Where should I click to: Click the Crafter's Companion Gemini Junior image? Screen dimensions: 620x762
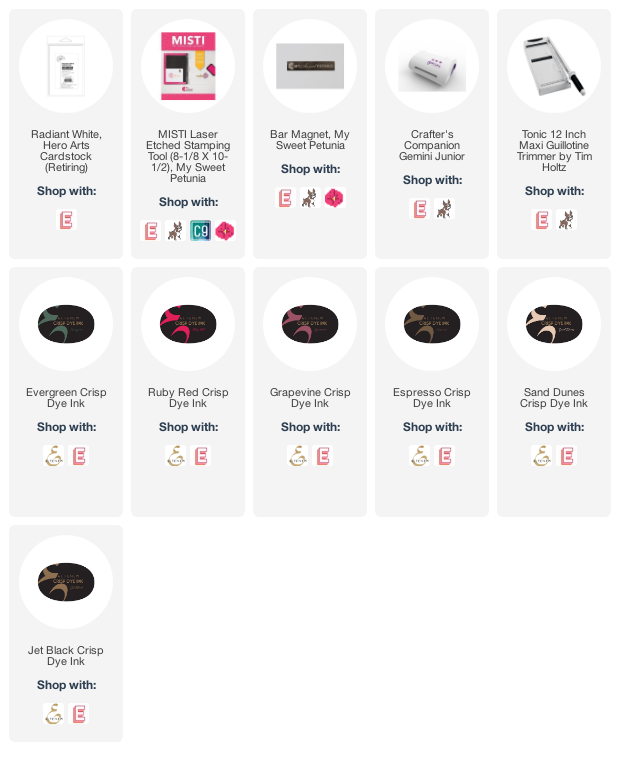pos(432,66)
